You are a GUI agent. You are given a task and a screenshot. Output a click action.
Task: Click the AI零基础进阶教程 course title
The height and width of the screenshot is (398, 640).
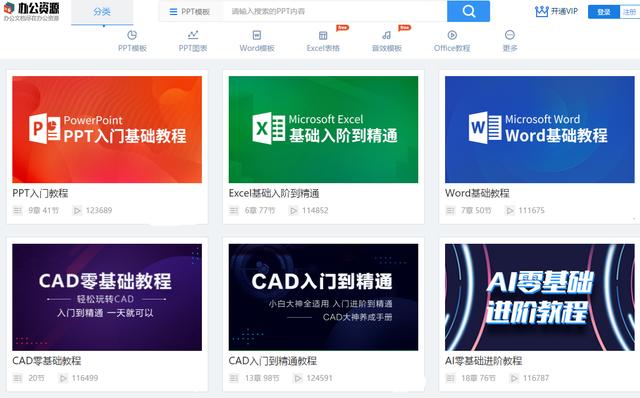484,361
